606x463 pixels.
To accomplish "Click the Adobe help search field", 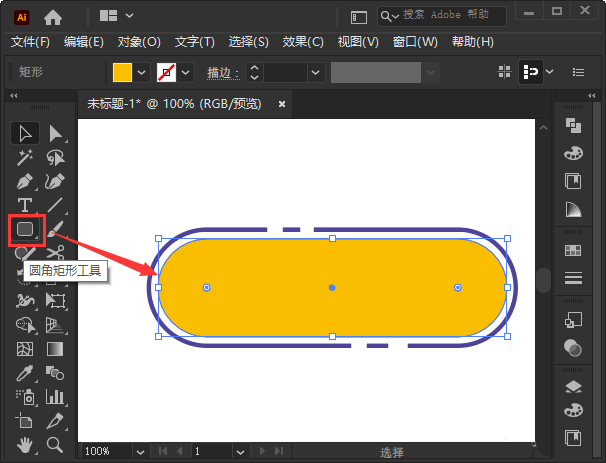I will pyautogui.click(x=452, y=15).
